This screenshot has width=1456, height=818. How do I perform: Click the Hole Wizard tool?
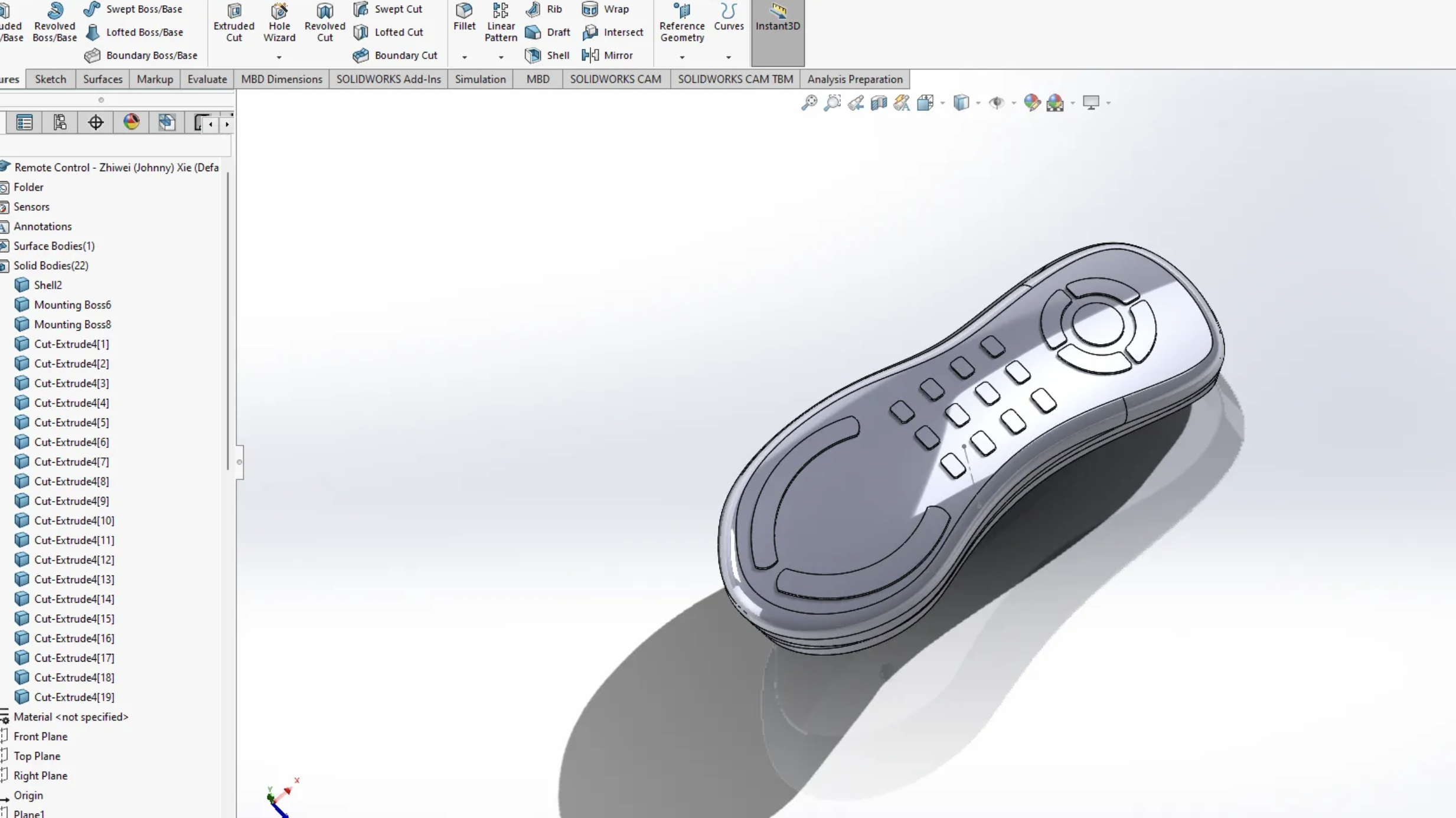click(x=279, y=22)
